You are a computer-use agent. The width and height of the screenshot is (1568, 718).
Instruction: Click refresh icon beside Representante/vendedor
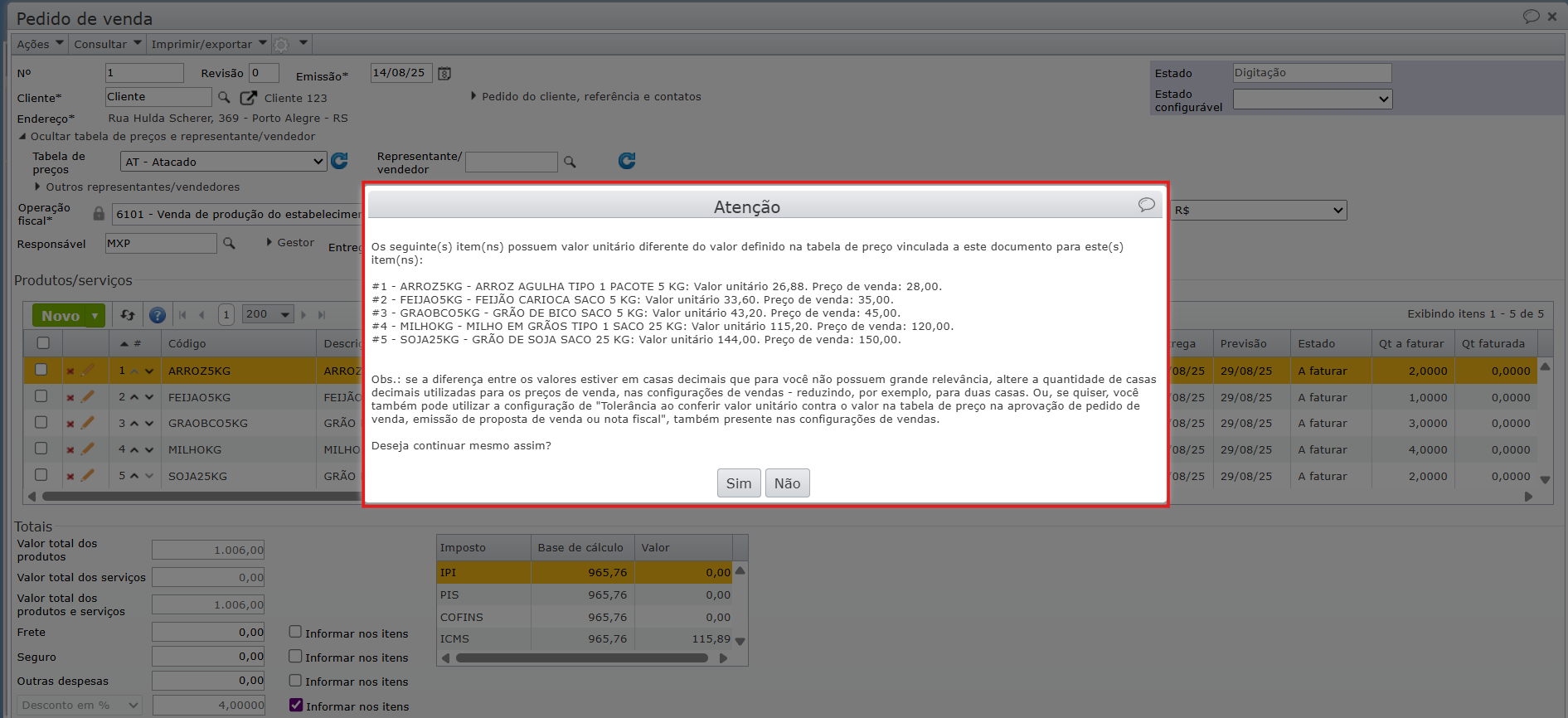[x=627, y=161]
